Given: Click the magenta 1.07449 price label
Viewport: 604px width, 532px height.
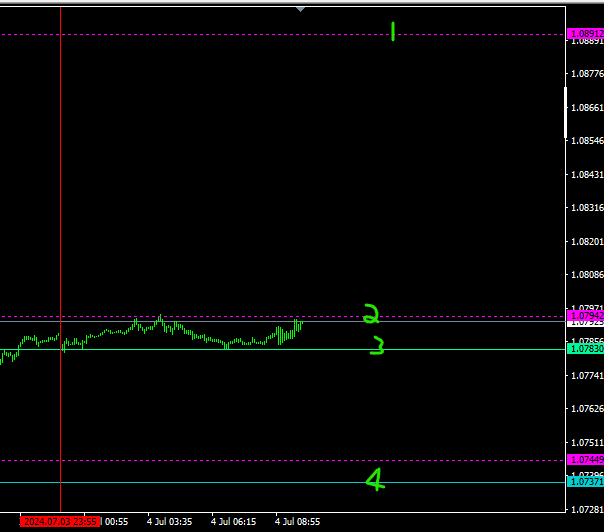Looking at the screenshot, I should click(x=586, y=460).
